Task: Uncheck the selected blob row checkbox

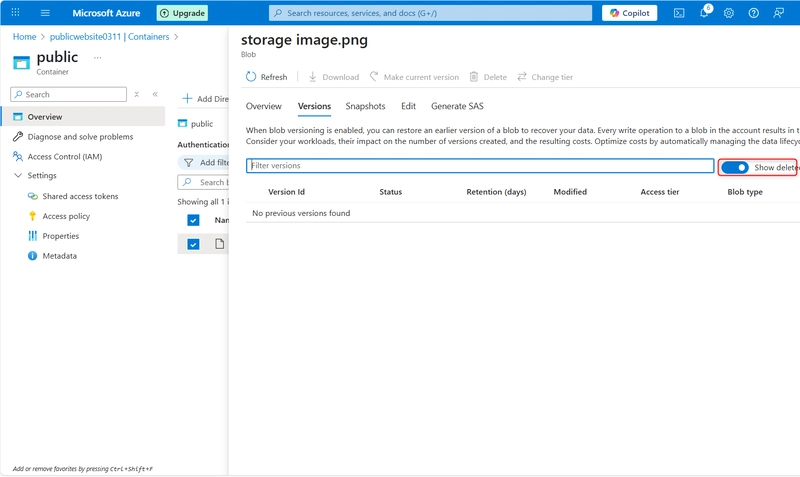Action: 193,244
